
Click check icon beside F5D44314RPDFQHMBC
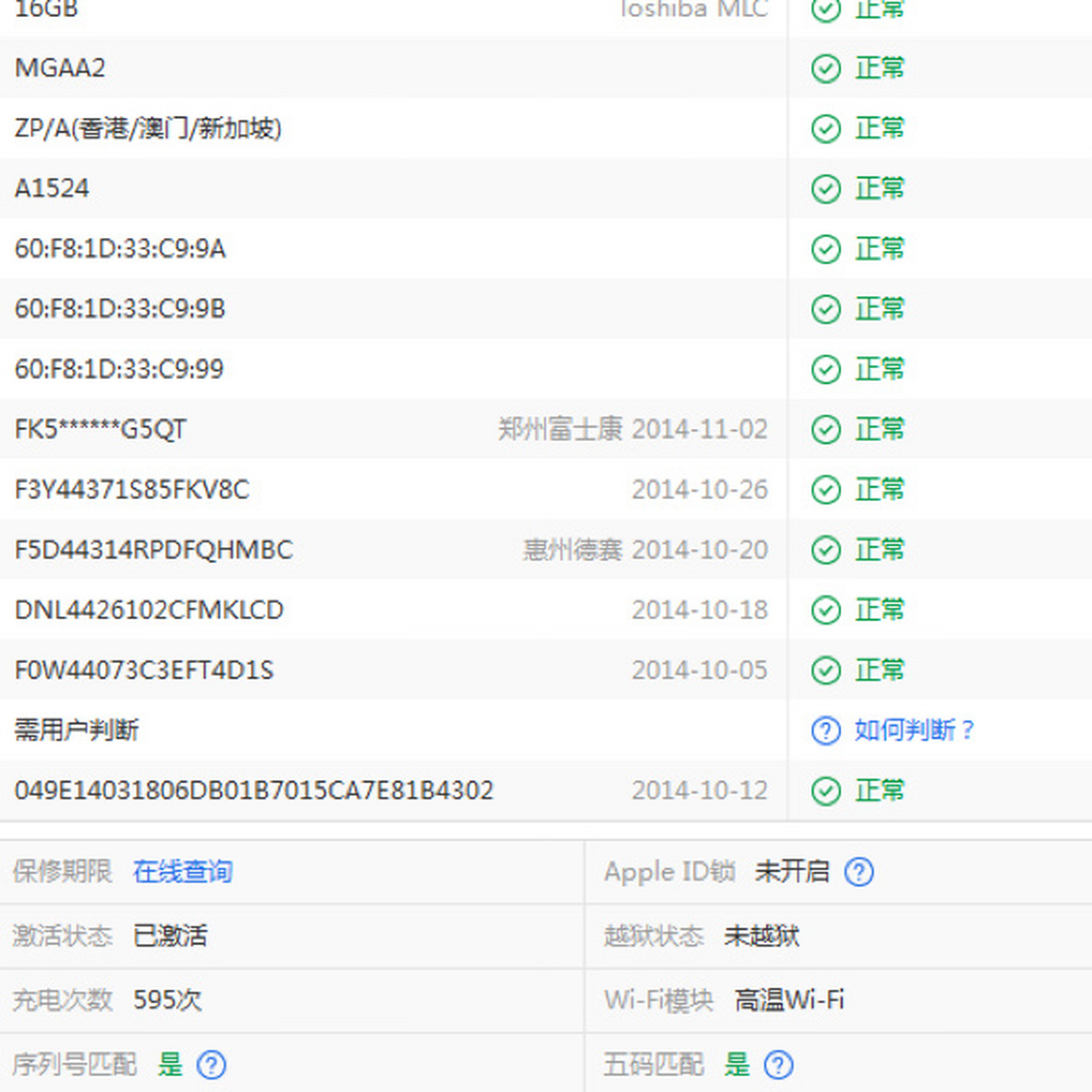825,550
